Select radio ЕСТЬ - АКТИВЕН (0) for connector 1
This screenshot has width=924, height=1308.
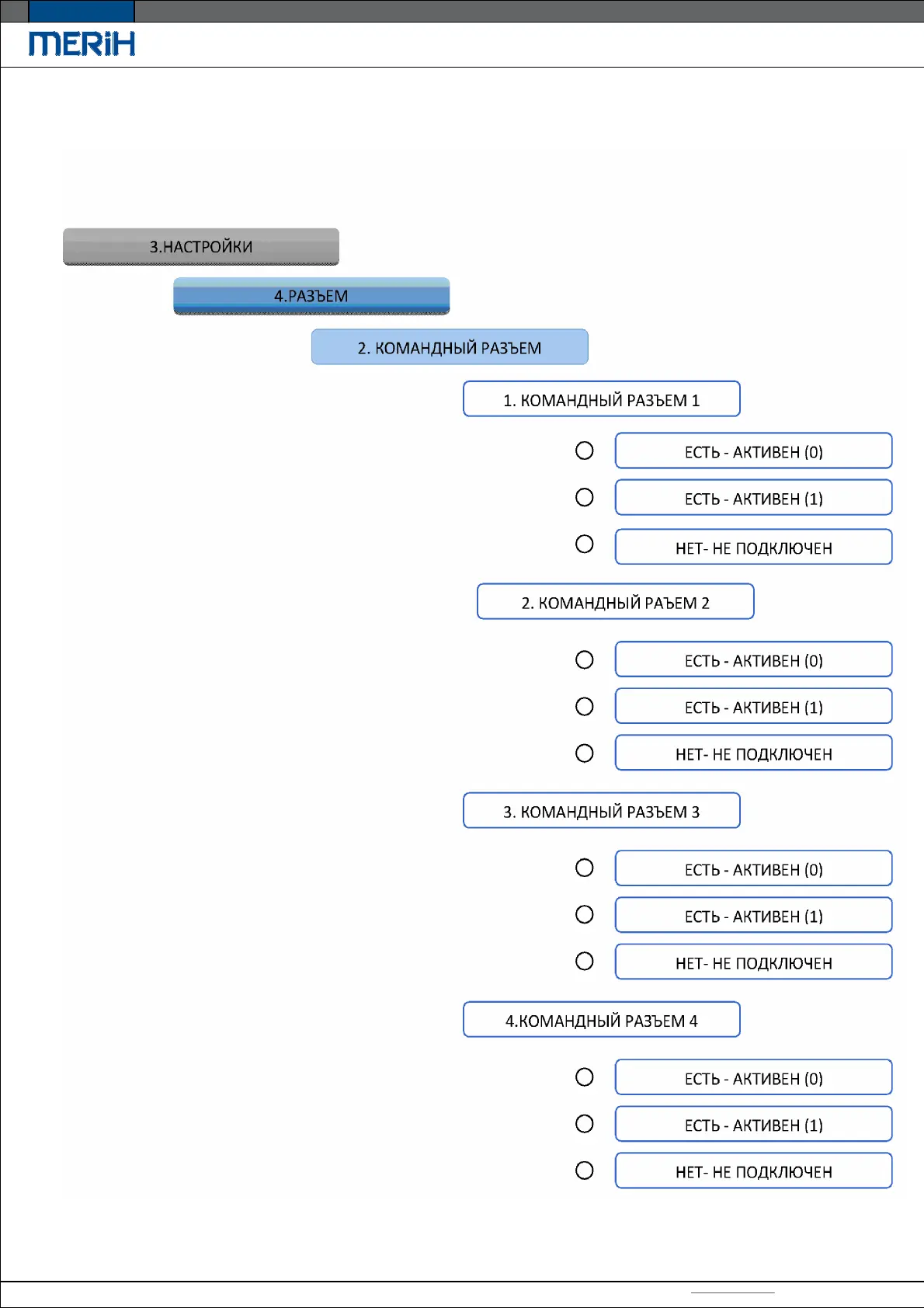[x=585, y=450]
